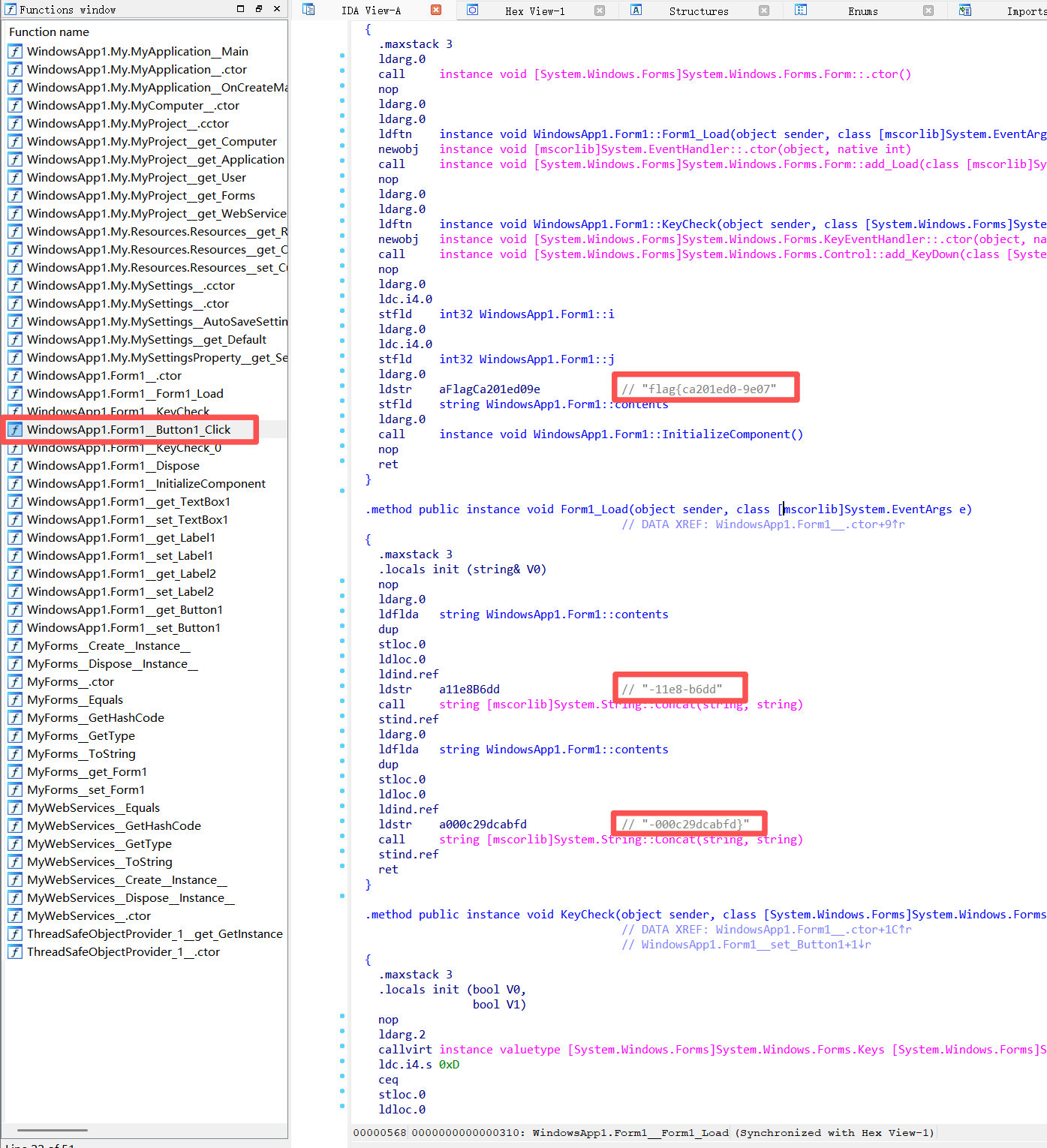Click the IDA View-A tab icon
This screenshot has height=1148, width=1047.
pos(308,10)
